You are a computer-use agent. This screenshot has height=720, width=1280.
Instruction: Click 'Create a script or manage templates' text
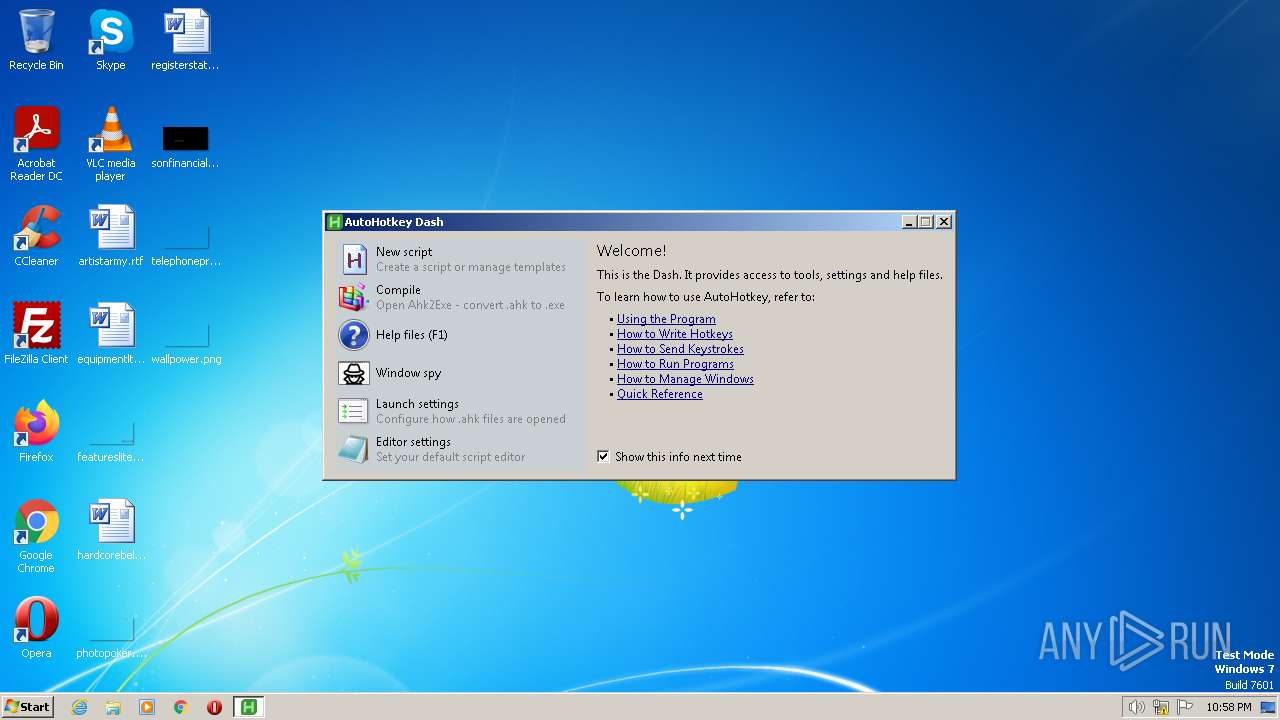pyautogui.click(x=471, y=267)
